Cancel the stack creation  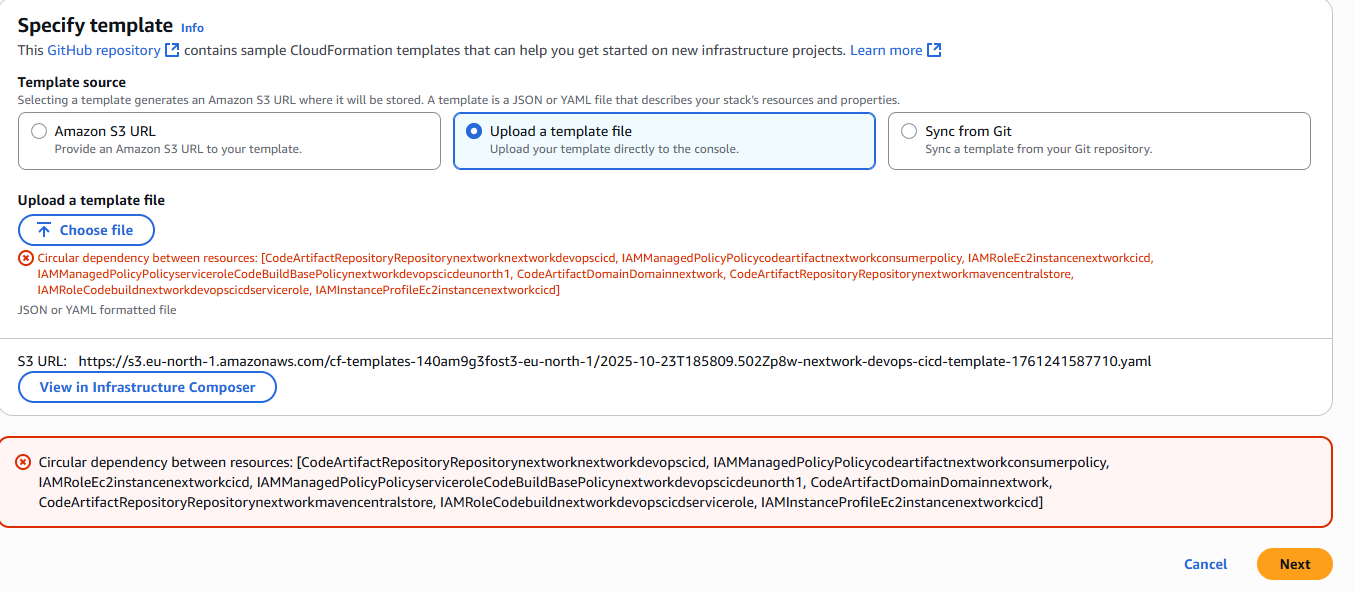click(1205, 564)
